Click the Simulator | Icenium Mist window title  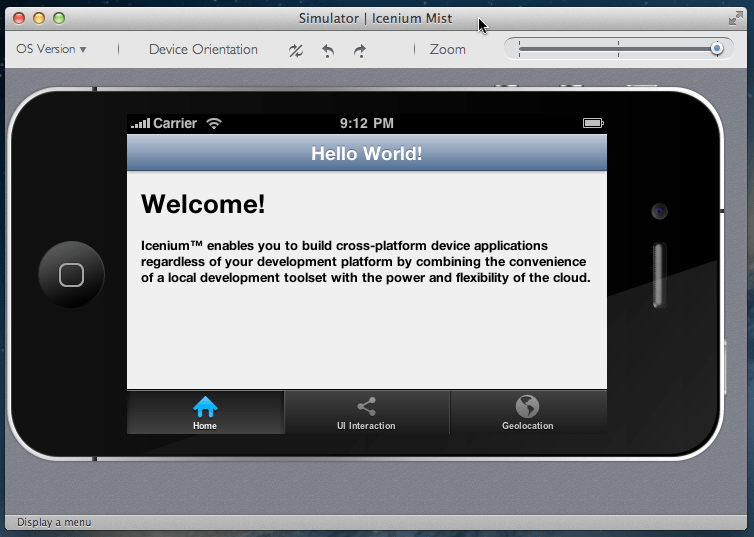(x=375, y=18)
